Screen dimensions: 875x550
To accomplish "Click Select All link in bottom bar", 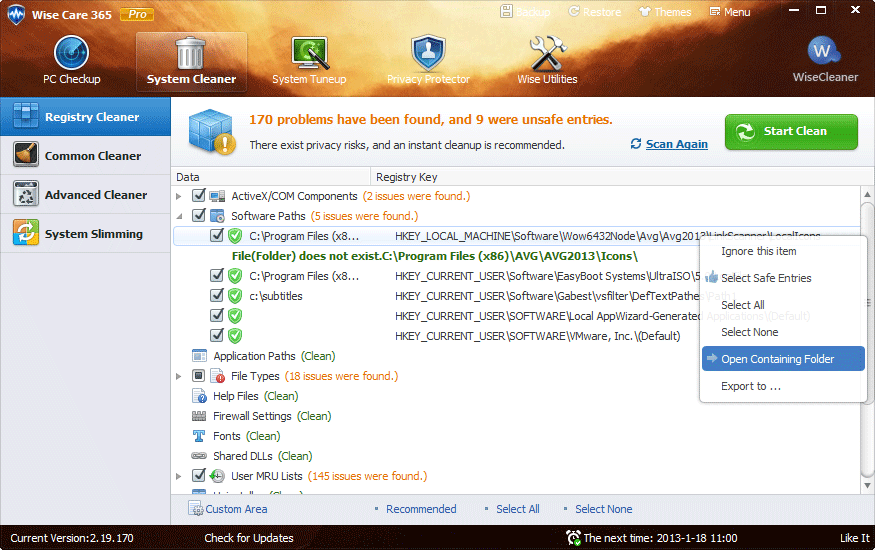I will [x=517, y=509].
